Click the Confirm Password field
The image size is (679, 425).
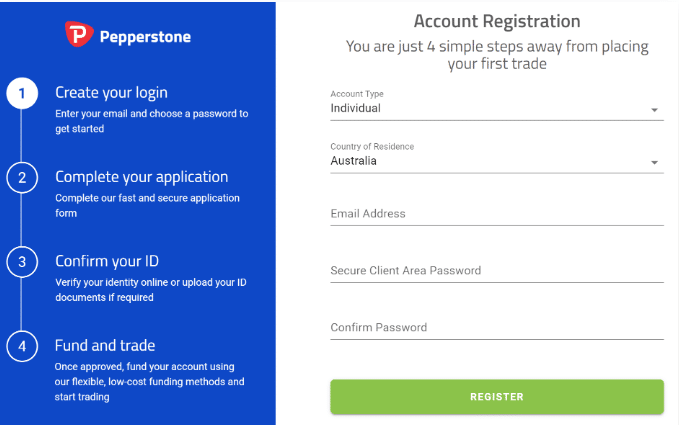[x=496, y=328]
